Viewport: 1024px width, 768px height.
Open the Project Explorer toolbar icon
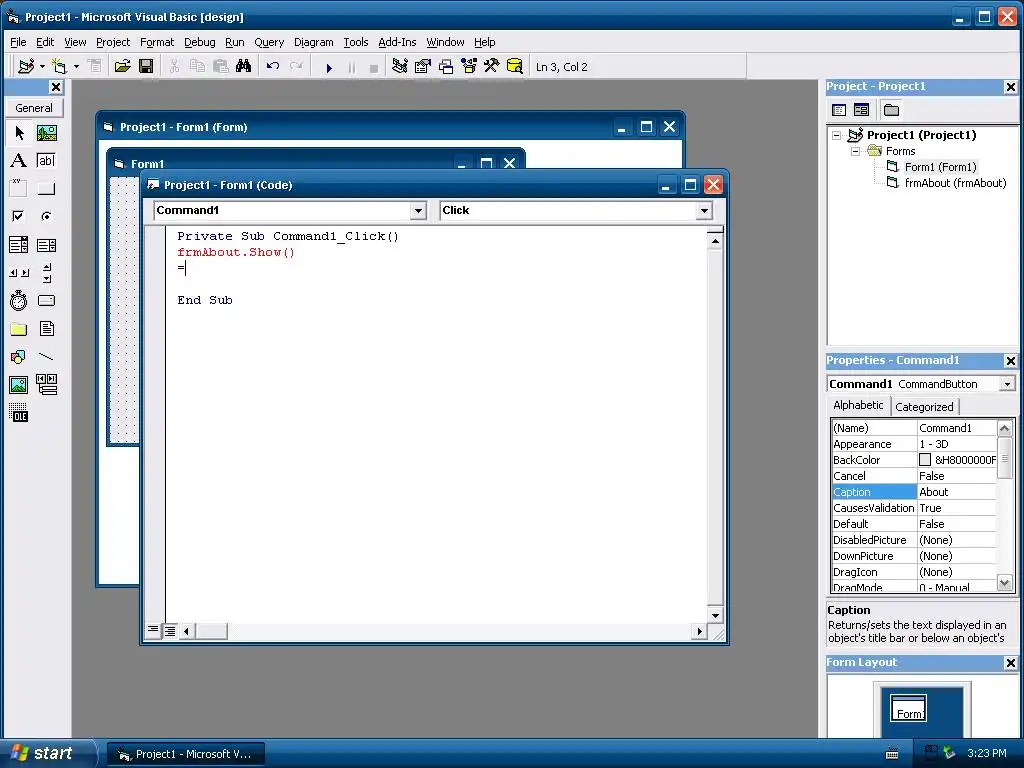400,66
